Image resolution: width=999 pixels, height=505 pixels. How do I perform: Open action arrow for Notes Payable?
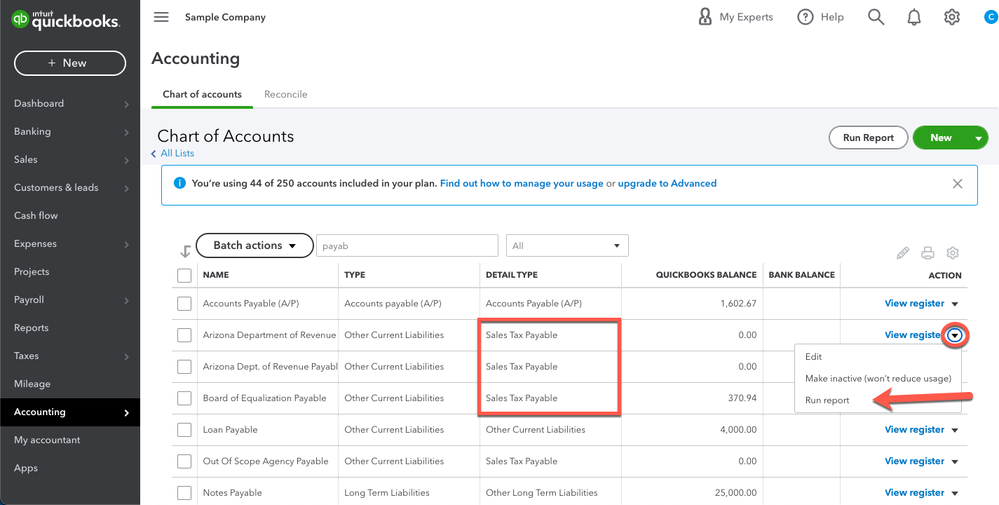click(x=954, y=493)
